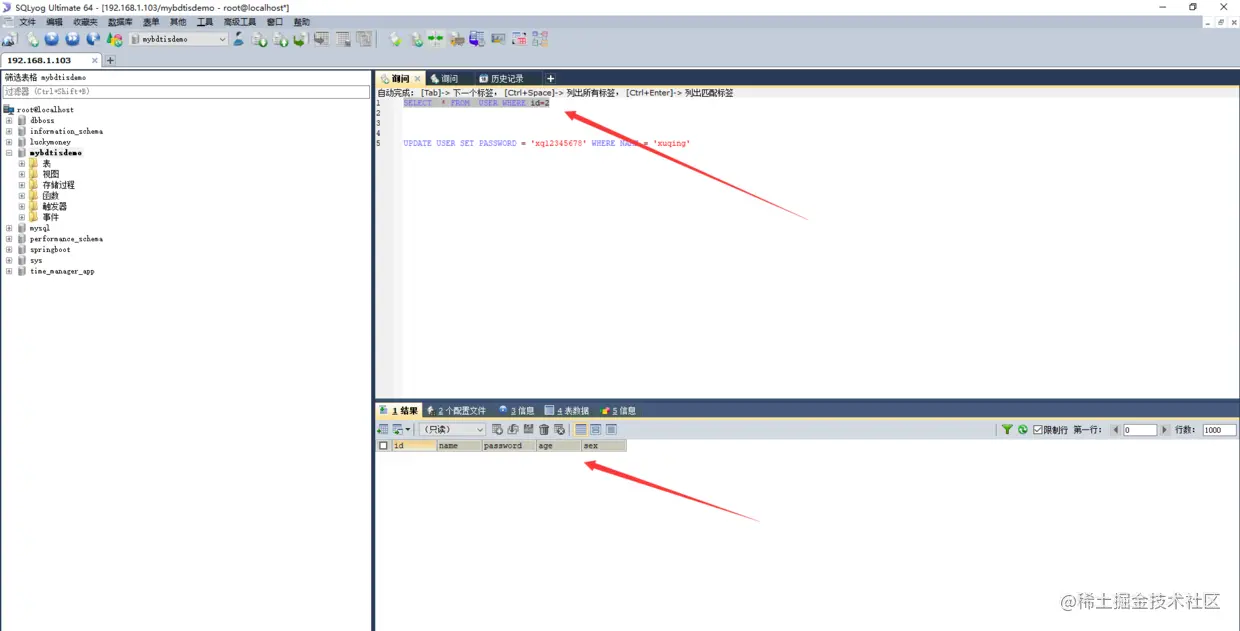The image size is (1240, 631).
Task: Click the insert new row icon in results toolbar
Action: coord(498,429)
